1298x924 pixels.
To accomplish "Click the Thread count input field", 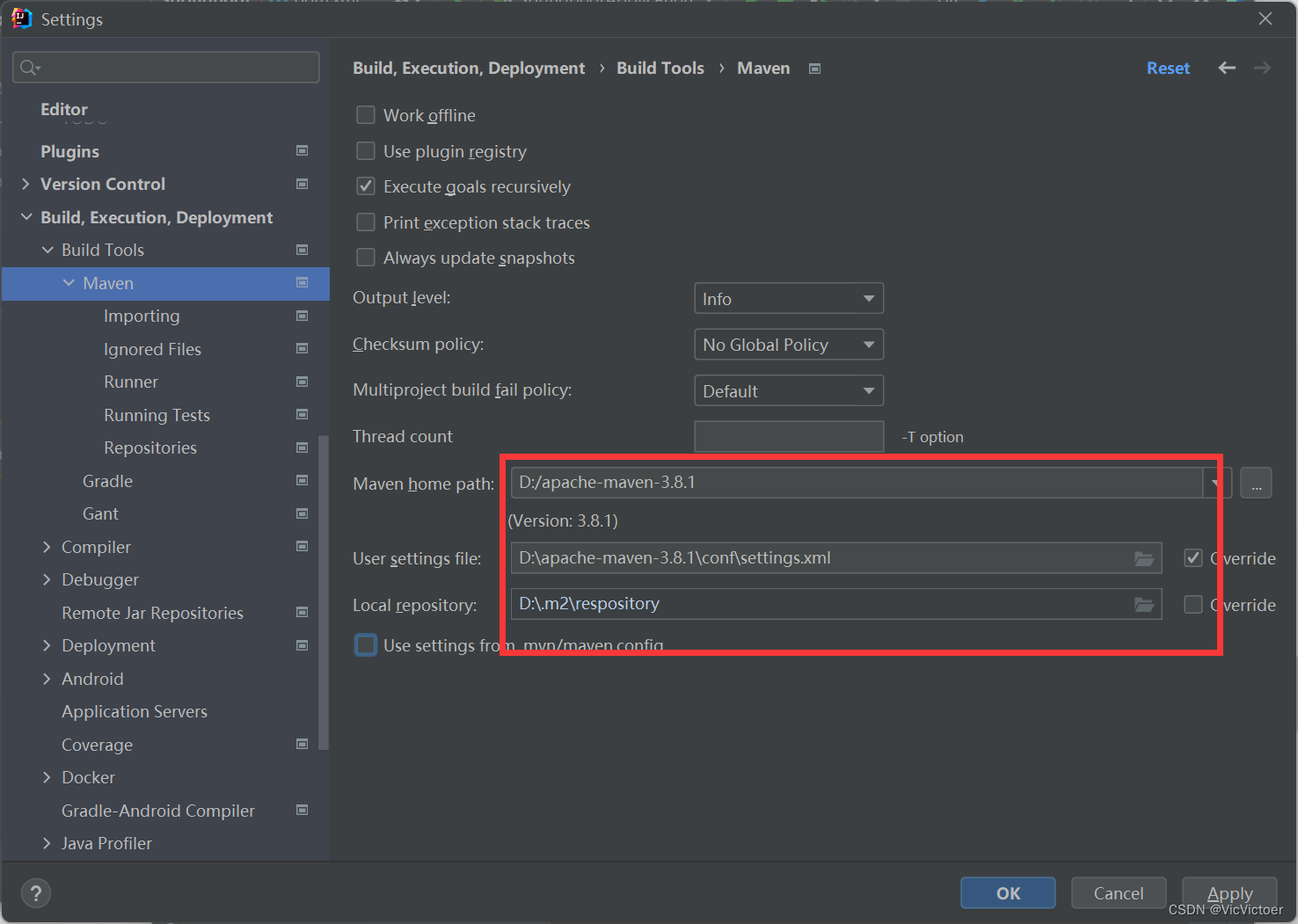I will [x=789, y=436].
